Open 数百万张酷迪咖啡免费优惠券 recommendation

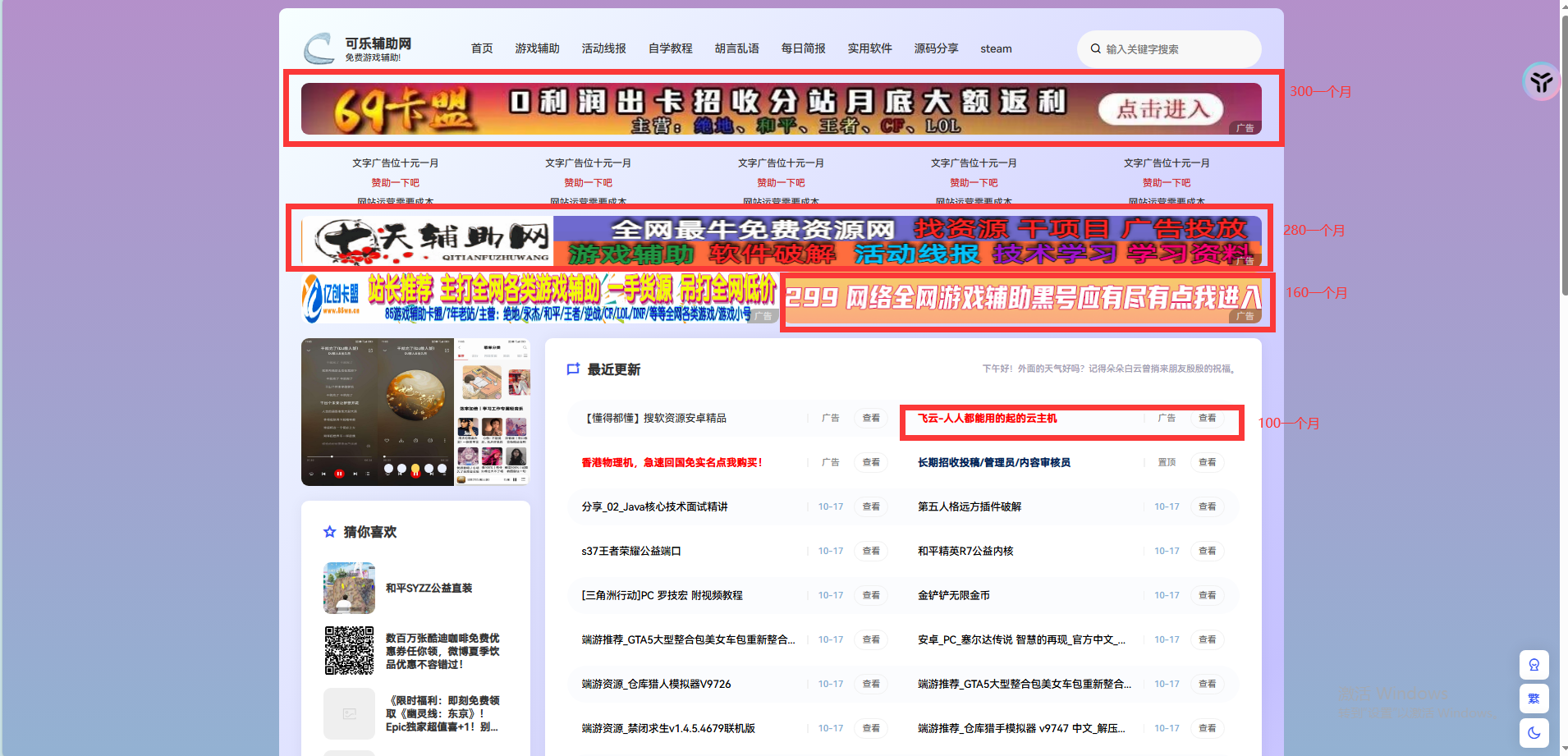tap(442, 651)
